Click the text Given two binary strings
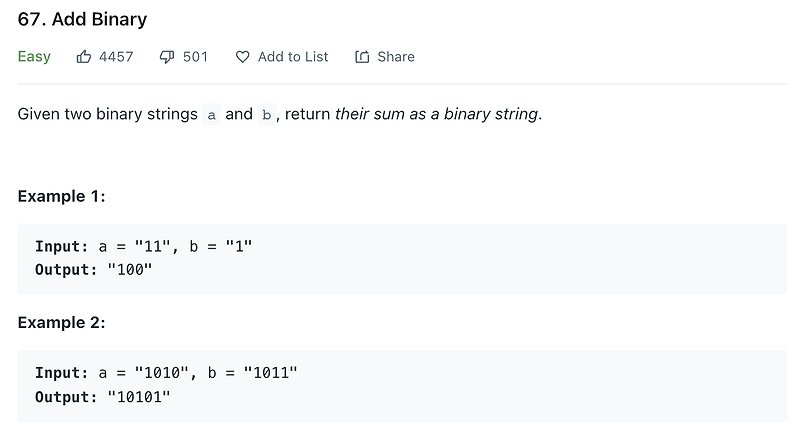Image resolution: width=800 pixels, height=437 pixels. pyautogui.click(x=108, y=114)
